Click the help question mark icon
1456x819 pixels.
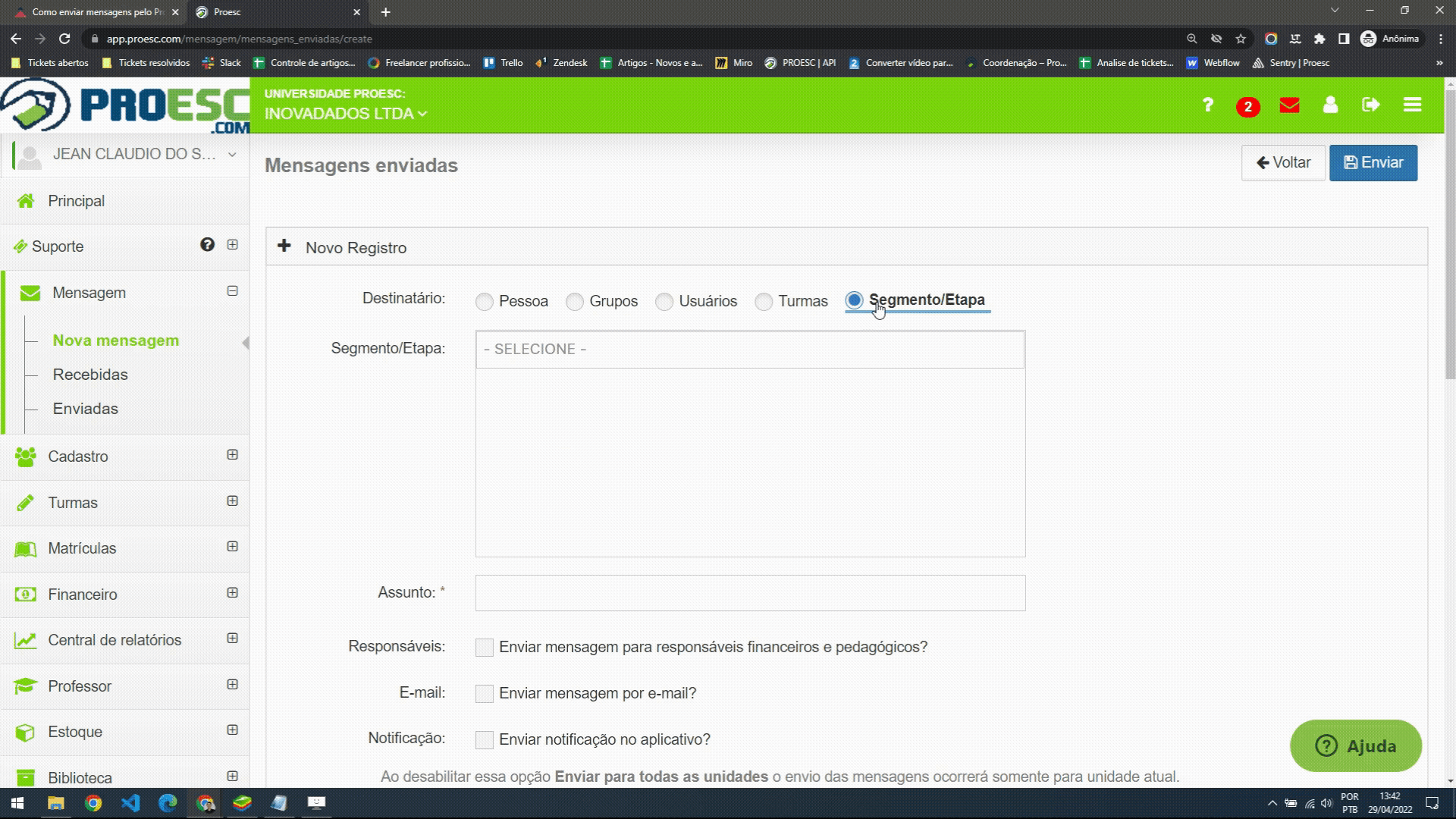[x=1207, y=104]
